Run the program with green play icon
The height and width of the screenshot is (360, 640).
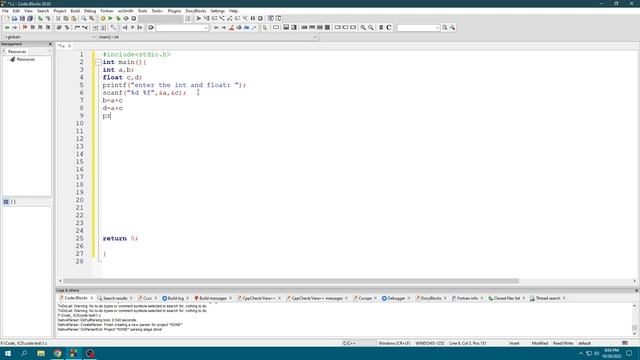point(110,18)
